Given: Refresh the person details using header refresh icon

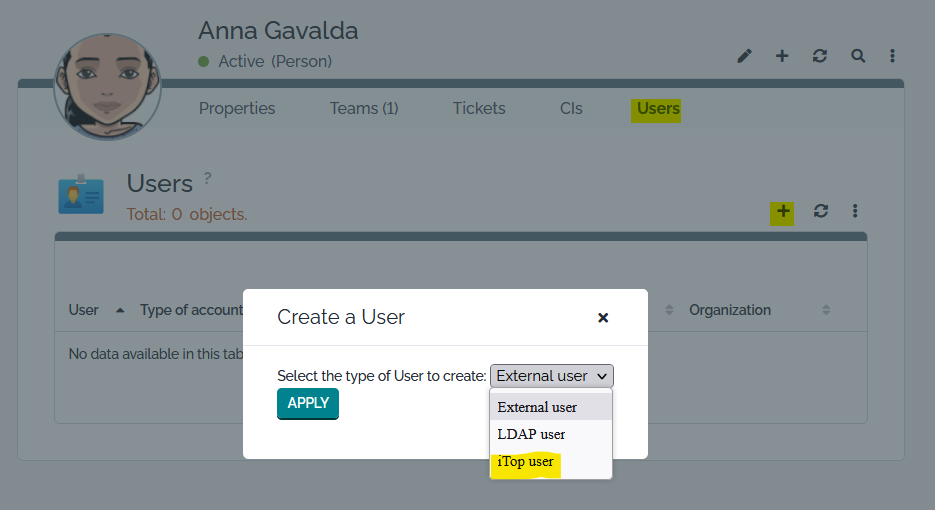Looking at the screenshot, I should (x=820, y=56).
